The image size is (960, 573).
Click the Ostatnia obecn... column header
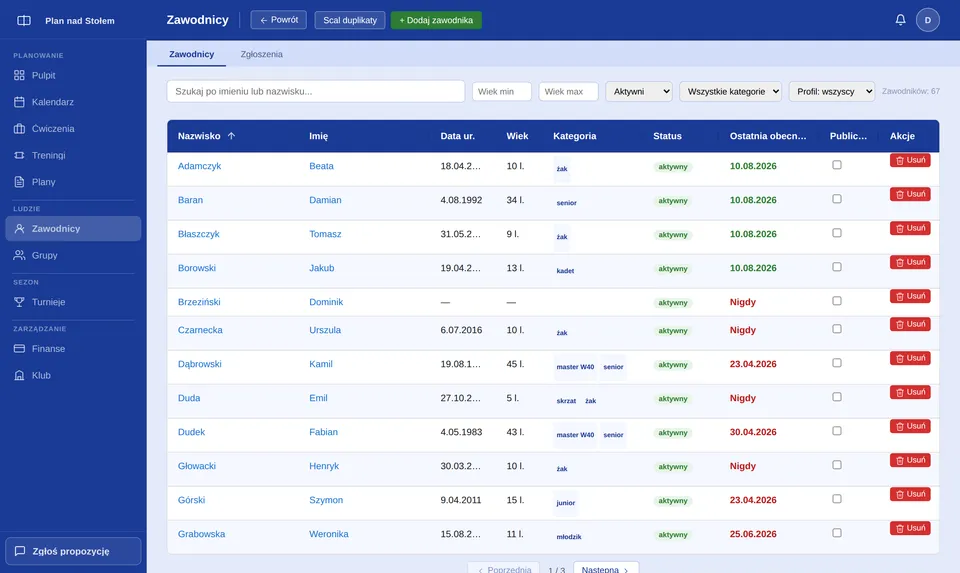(768, 136)
